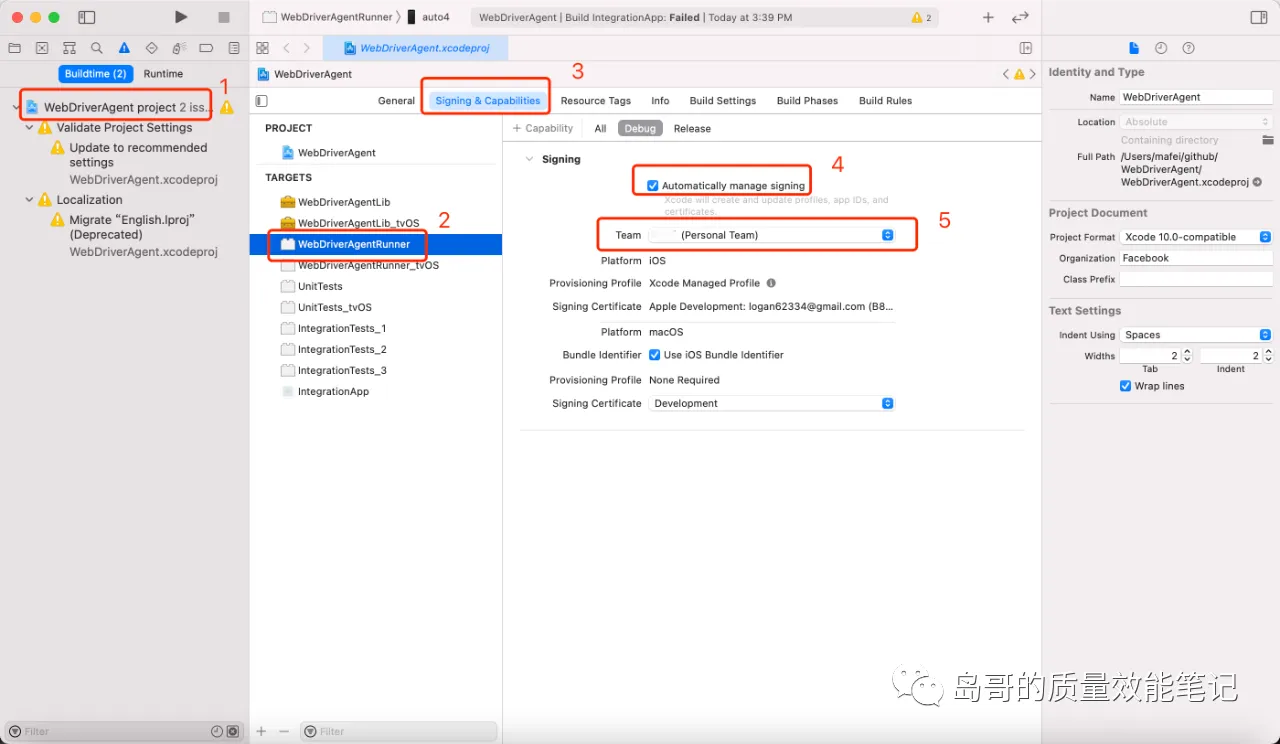Open the Signing Certificate Development dropdown
The height and width of the screenshot is (744, 1280).
(x=771, y=403)
